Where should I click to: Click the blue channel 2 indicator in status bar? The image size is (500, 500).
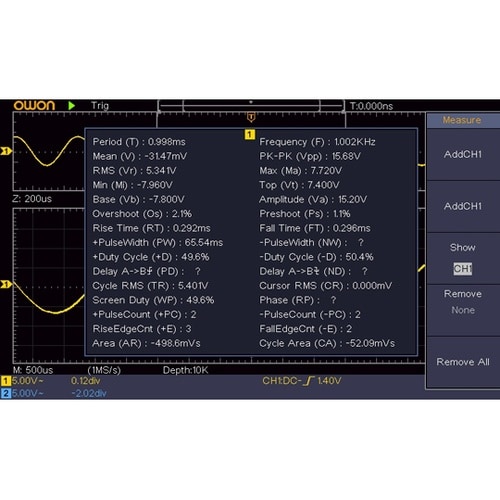tap(6, 393)
